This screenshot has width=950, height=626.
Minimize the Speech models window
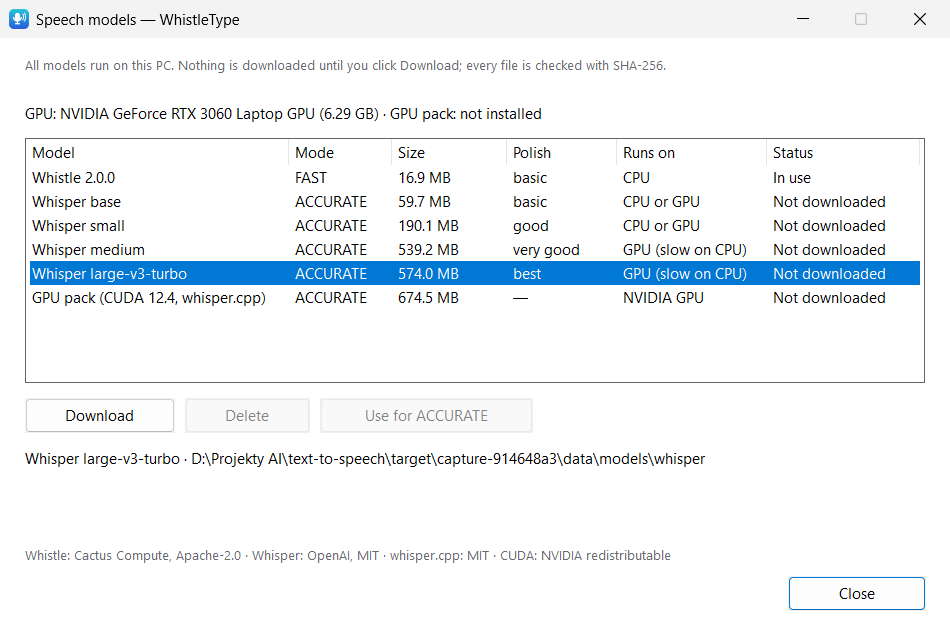803,19
